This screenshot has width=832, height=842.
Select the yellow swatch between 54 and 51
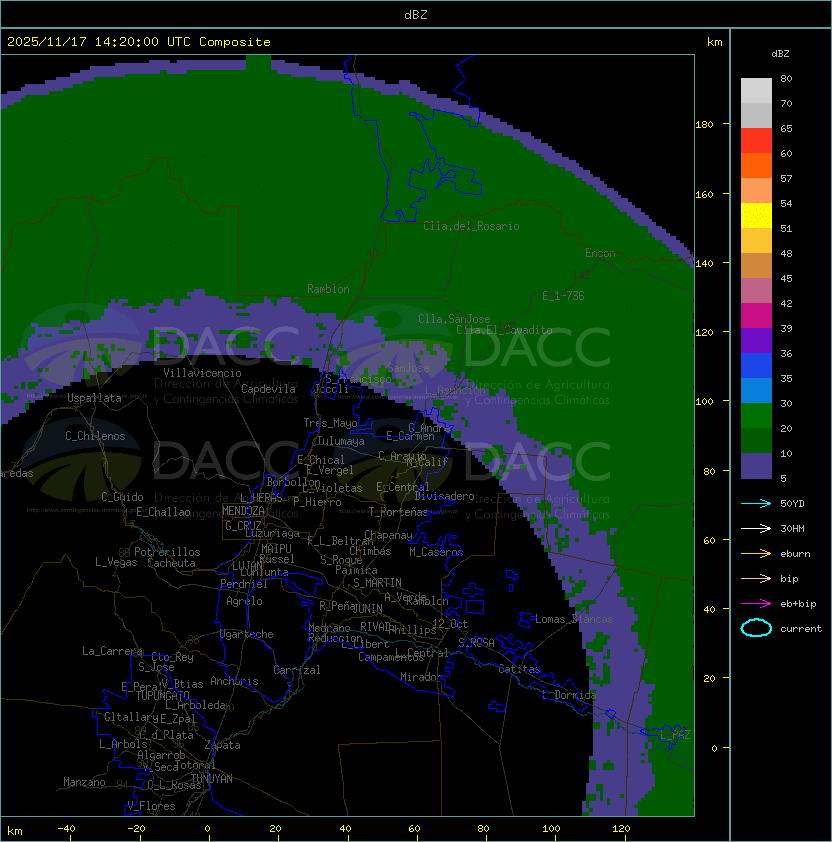(x=756, y=215)
